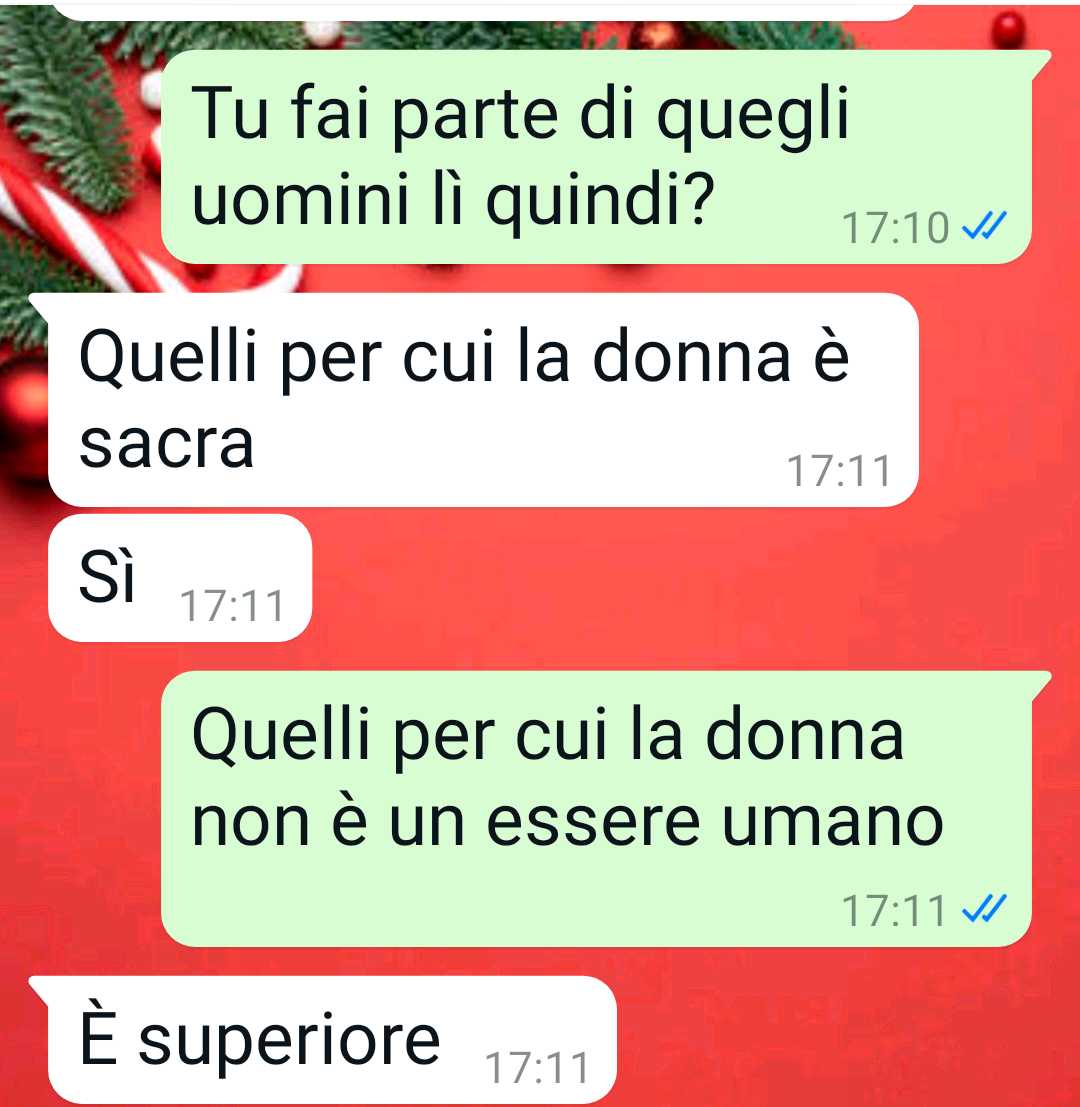Click the tail of the 'È superiore' white bubble
This screenshot has height=1107, width=1080.
(39, 988)
